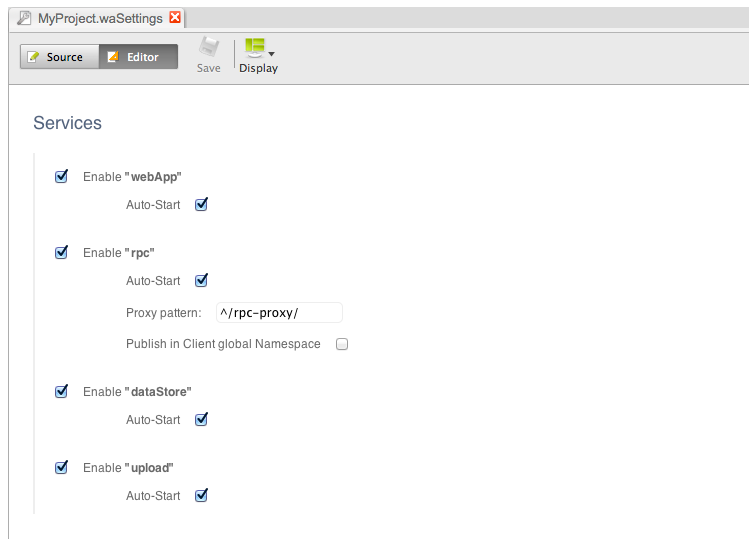Screen dimensions: 749x548
Task: Uncheck Auto-Start for rpc
Action: click(x=201, y=281)
